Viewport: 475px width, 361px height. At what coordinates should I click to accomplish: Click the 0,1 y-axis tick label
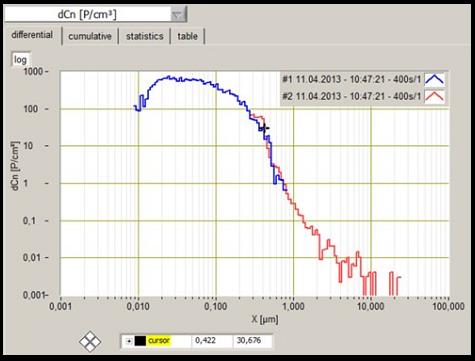click(x=30, y=220)
